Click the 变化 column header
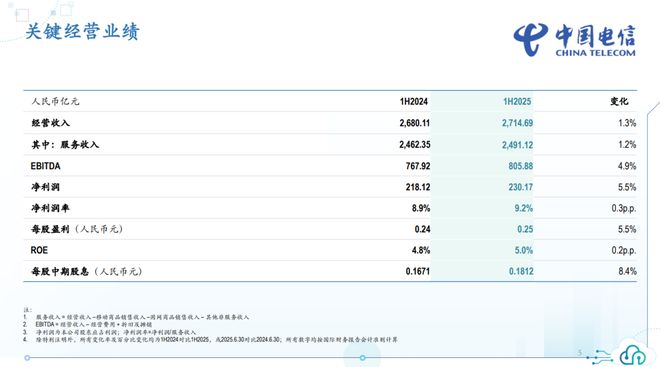Viewport: 660px width, 367px height. [x=619, y=101]
